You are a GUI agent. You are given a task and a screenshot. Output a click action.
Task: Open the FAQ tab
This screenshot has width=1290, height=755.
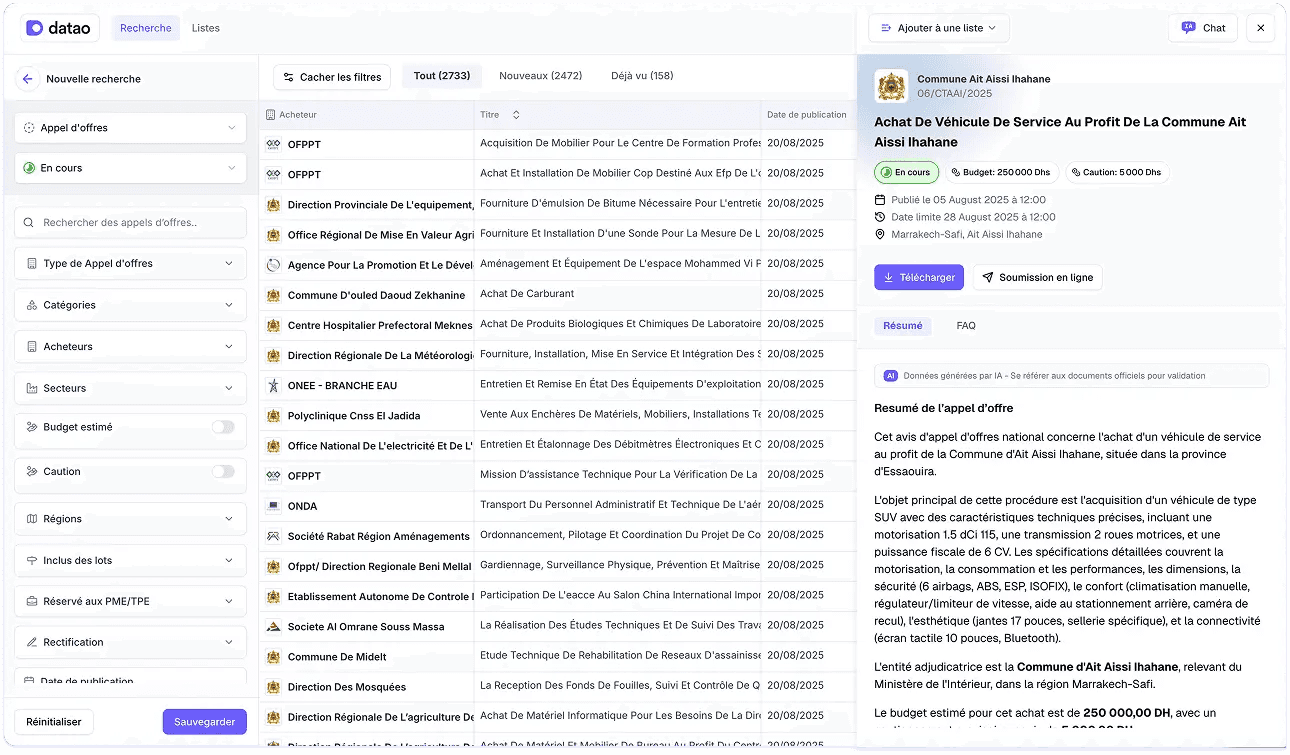[965, 326]
